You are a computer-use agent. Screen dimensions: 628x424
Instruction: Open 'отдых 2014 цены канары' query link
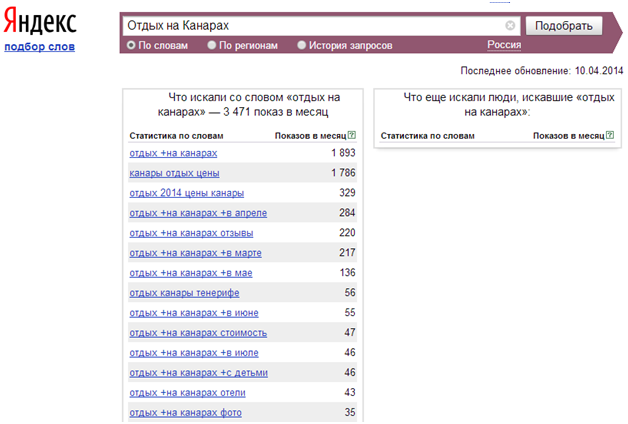coord(186,193)
